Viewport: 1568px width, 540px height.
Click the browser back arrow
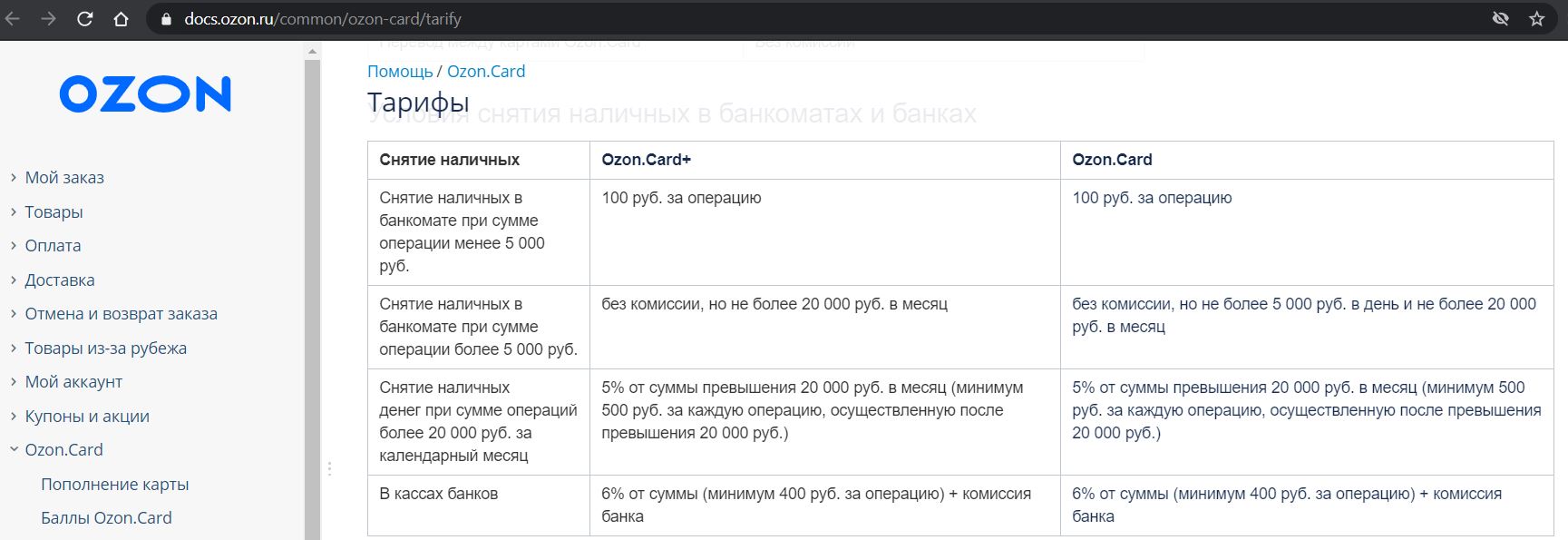[x=13, y=18]
